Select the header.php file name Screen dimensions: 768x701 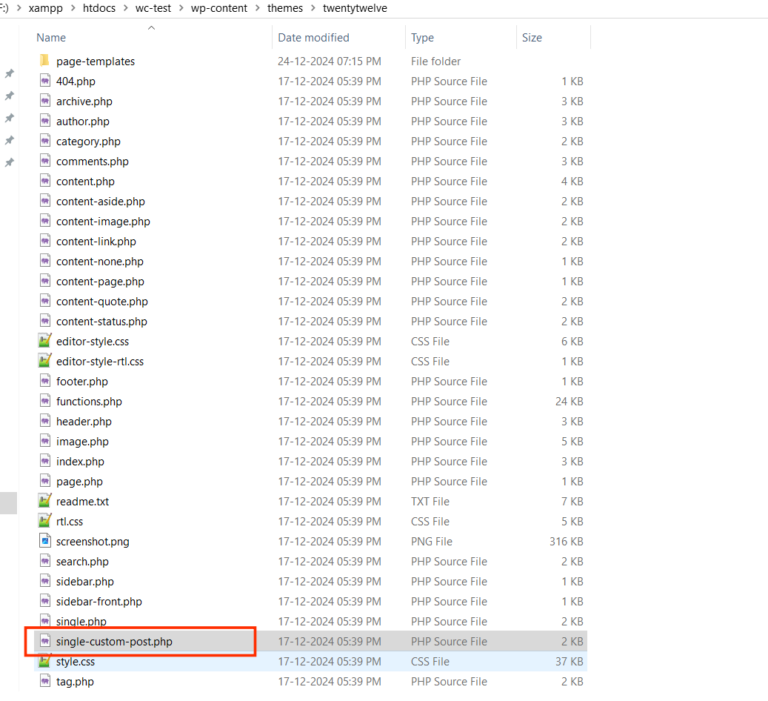point(84,421)
